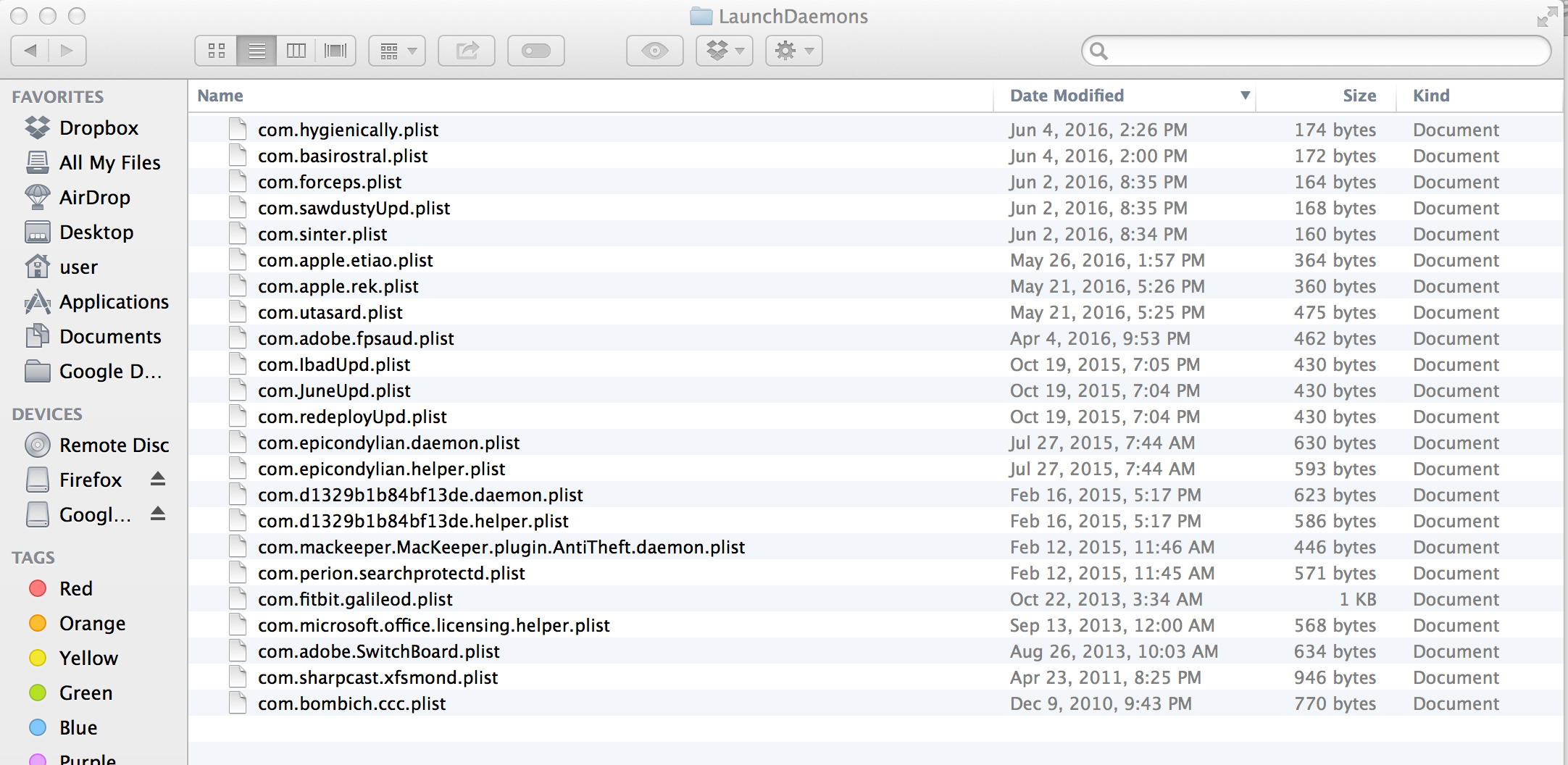The image size is (1568, 765).
Task: Select the file com.sharpcast.xfsmond.plist
Action: point(875,677)
